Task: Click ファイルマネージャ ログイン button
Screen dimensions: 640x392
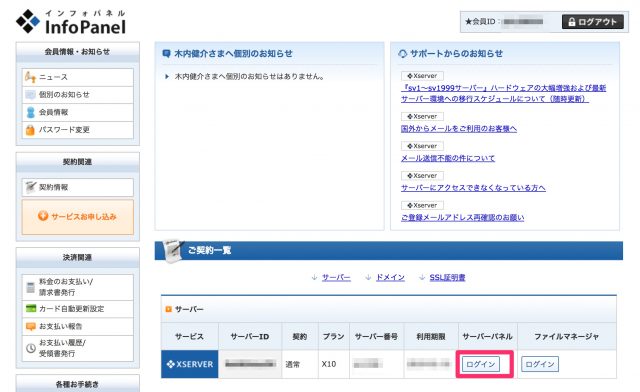Action: pos(540,364)
